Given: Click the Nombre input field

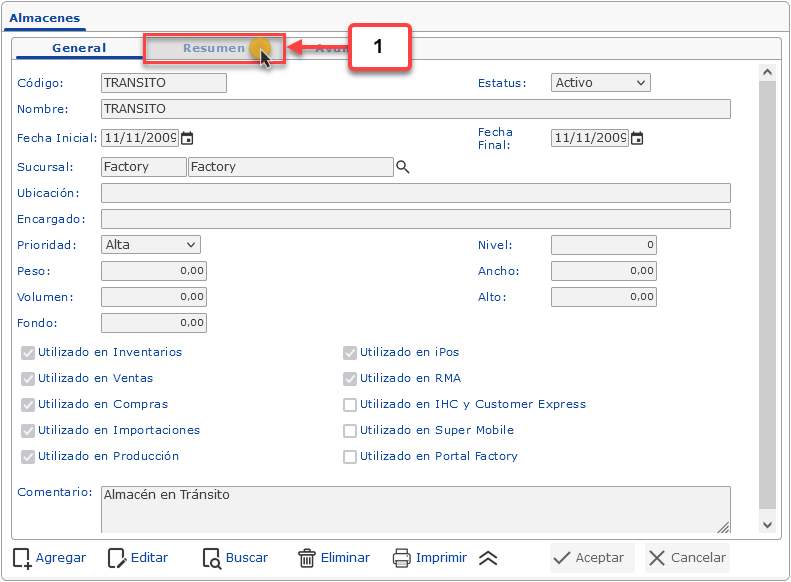Looking at the screenshot, I should [x=416, y=109].
